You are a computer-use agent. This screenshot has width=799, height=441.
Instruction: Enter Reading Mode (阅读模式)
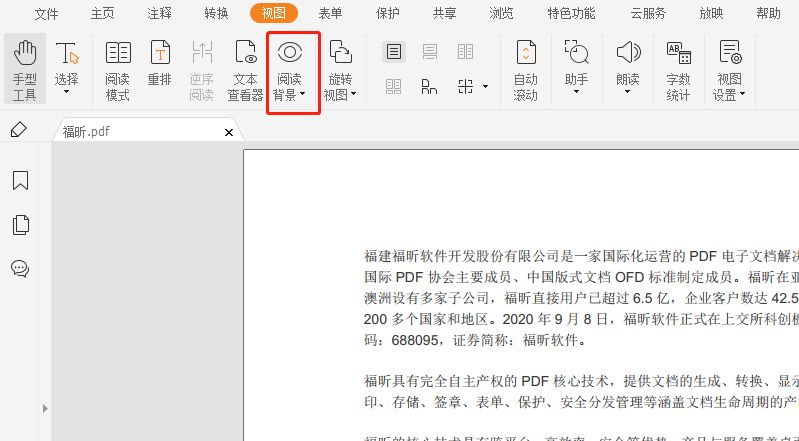coord(118,71)
